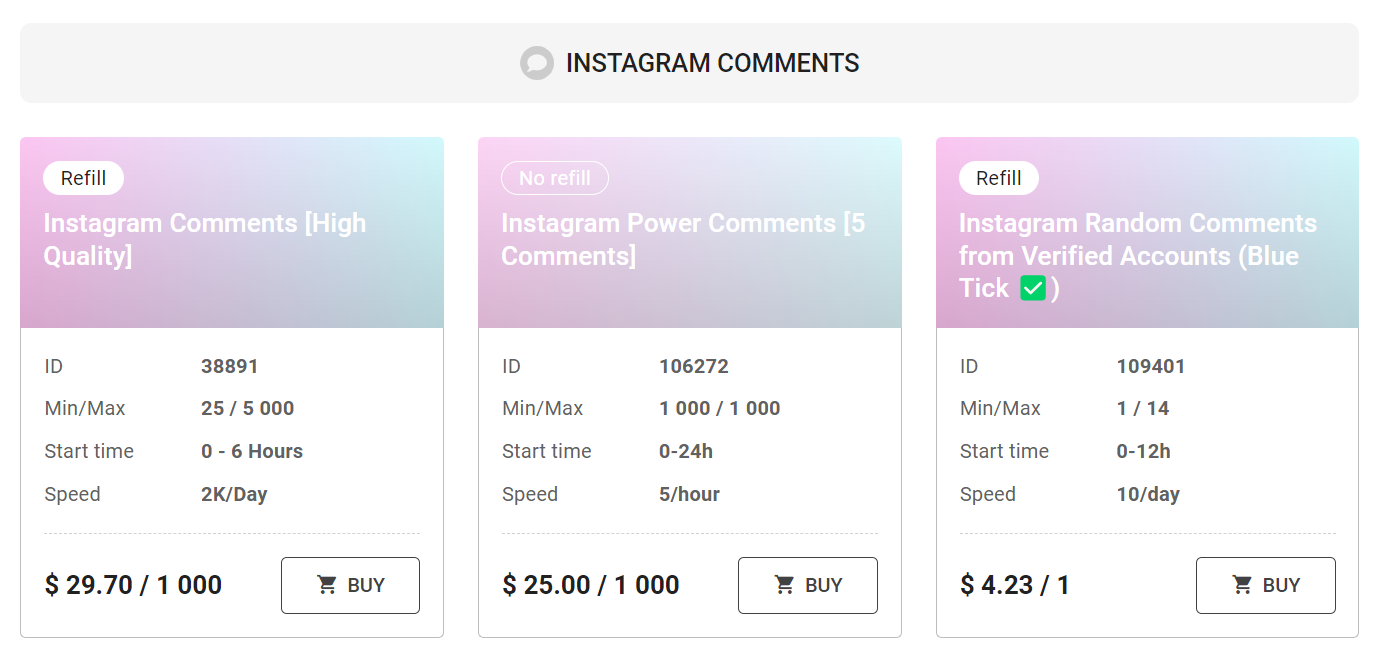Open Instagram Comments [High Quality] title
The width and height of the screenshot is (1383, 649).
pos(205,239)
